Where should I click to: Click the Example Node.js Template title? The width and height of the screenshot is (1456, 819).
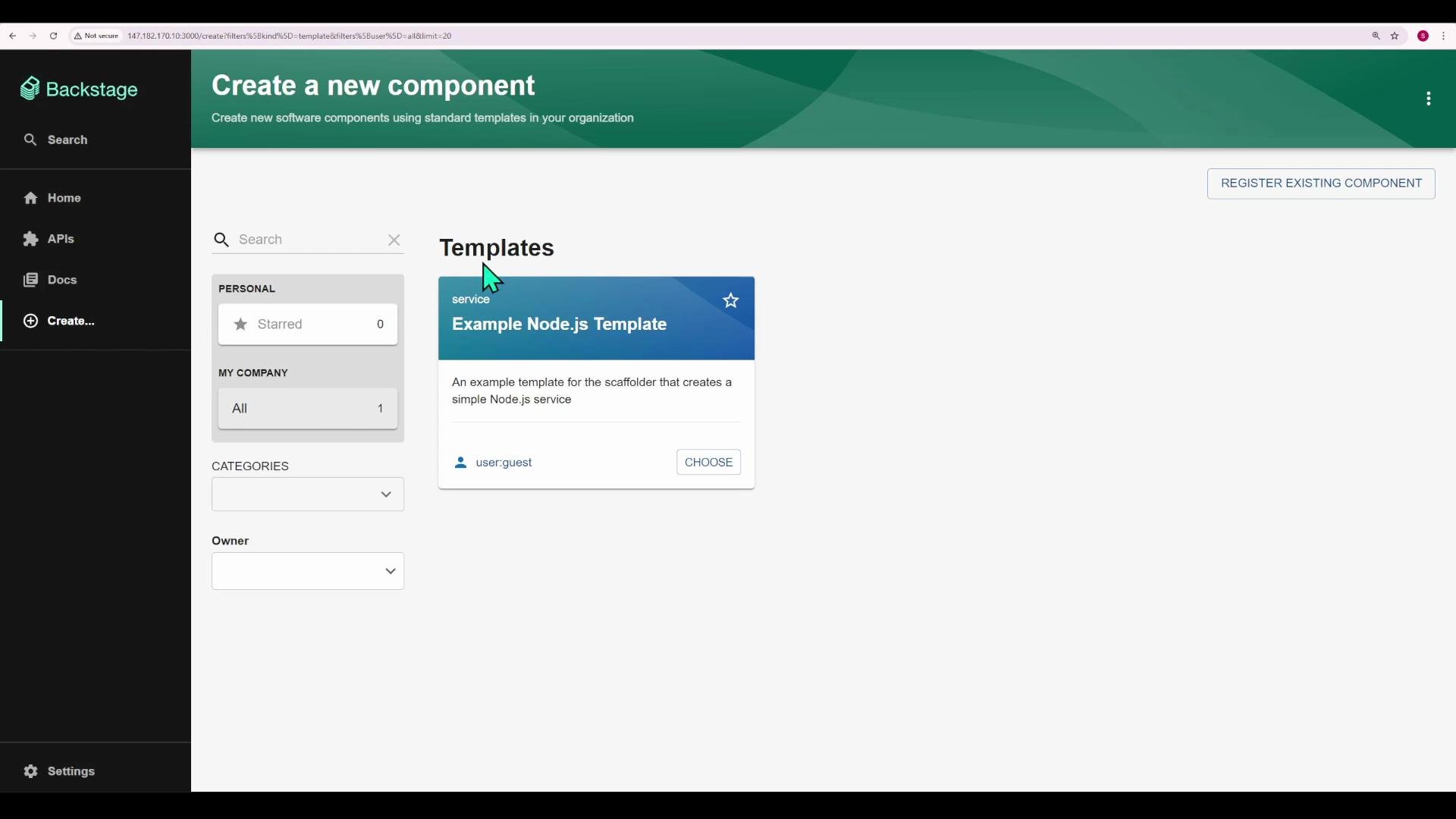click(x=560, y=325)
